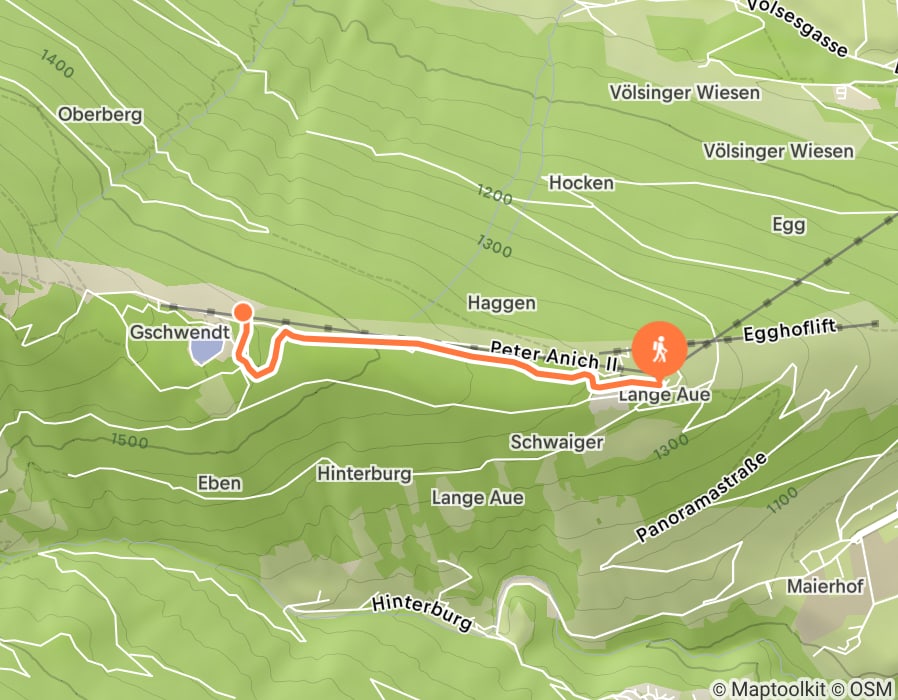Select the Schwaiger place label
Image resolution: width=898 pixels, height=700 pixels.
tap(557, 442)
